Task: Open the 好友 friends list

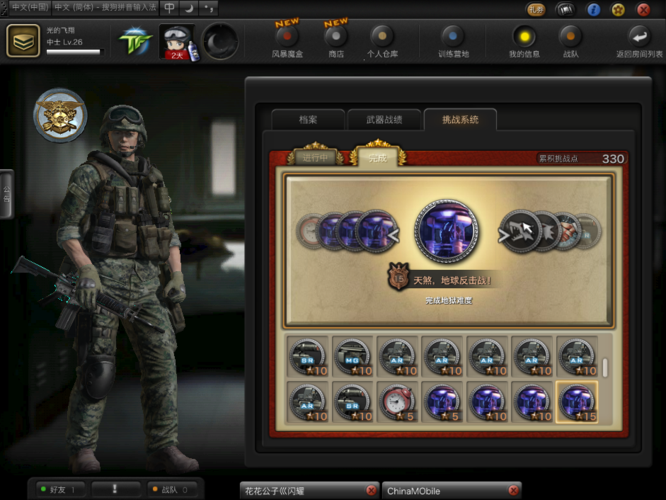Action: point(61,490)
